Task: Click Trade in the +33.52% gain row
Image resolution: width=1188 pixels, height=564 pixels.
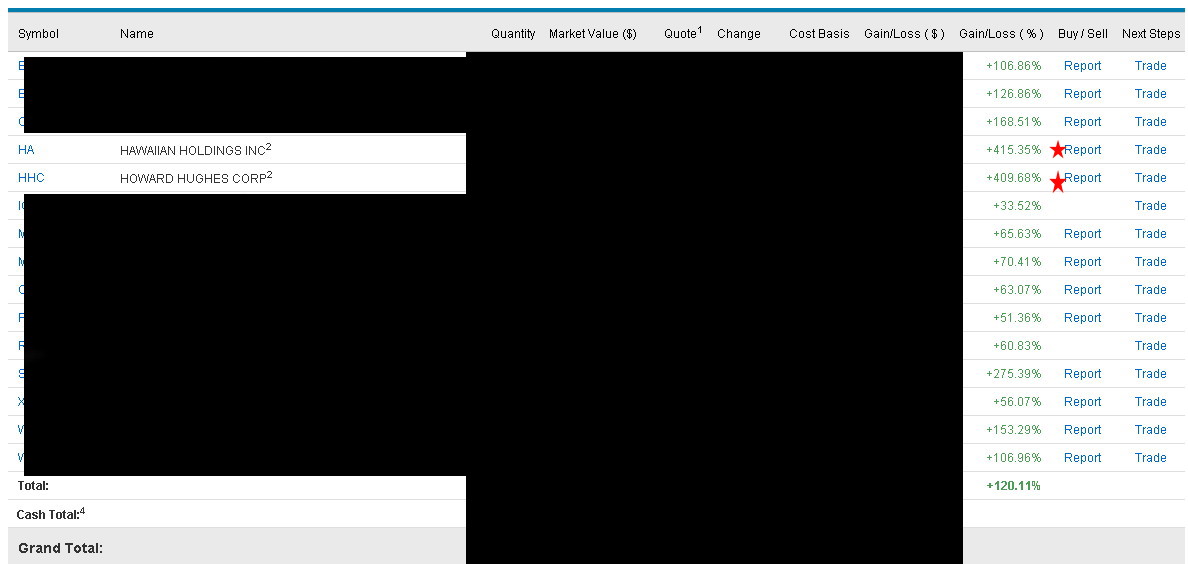Action: coord(1150,206)
